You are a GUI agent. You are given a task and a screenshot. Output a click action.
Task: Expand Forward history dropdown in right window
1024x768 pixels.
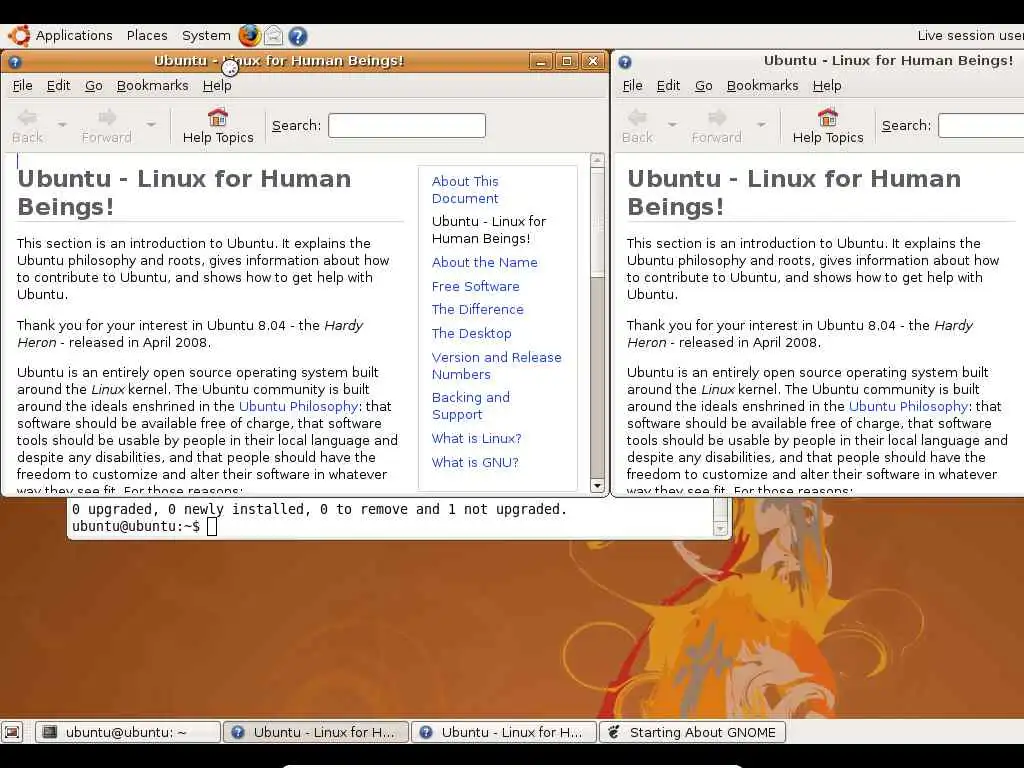[x=761, y=124]
